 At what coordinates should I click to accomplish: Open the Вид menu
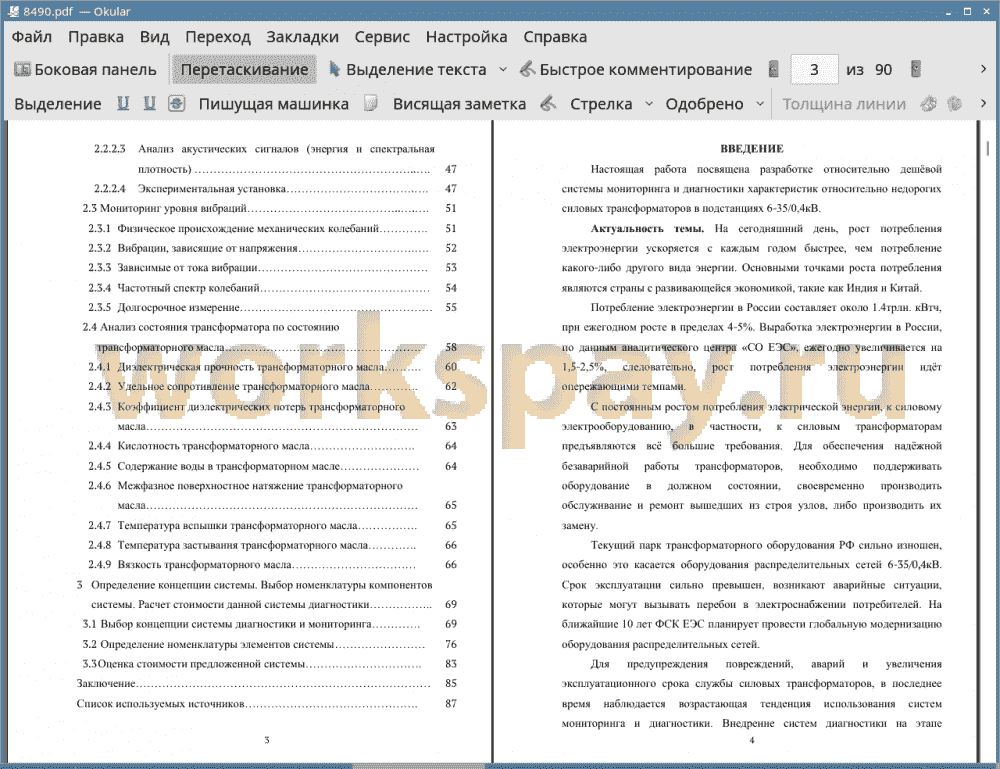click(154, 37)
